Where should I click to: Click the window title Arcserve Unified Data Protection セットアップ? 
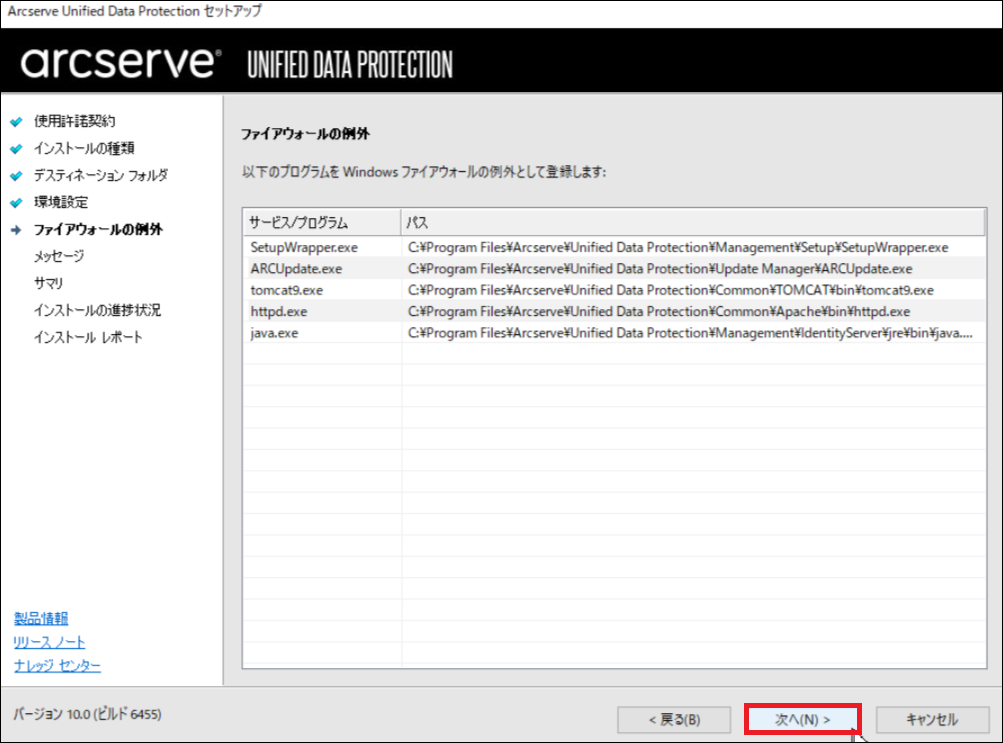pos(134,11)
